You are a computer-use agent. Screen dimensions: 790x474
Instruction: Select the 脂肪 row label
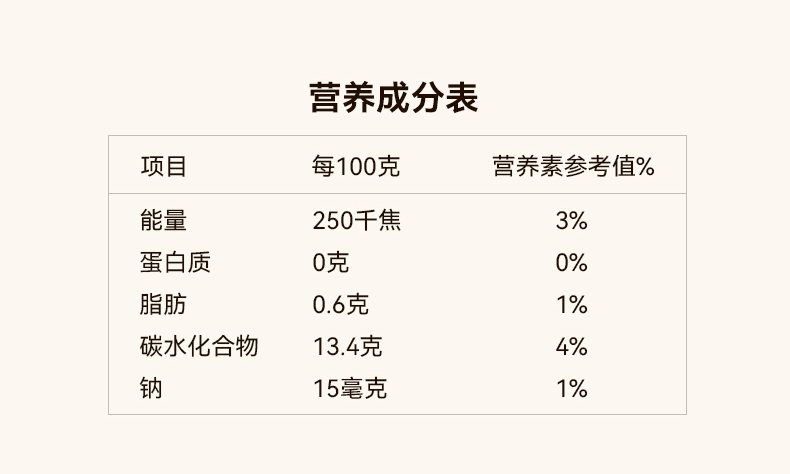(x=164, y=305)
